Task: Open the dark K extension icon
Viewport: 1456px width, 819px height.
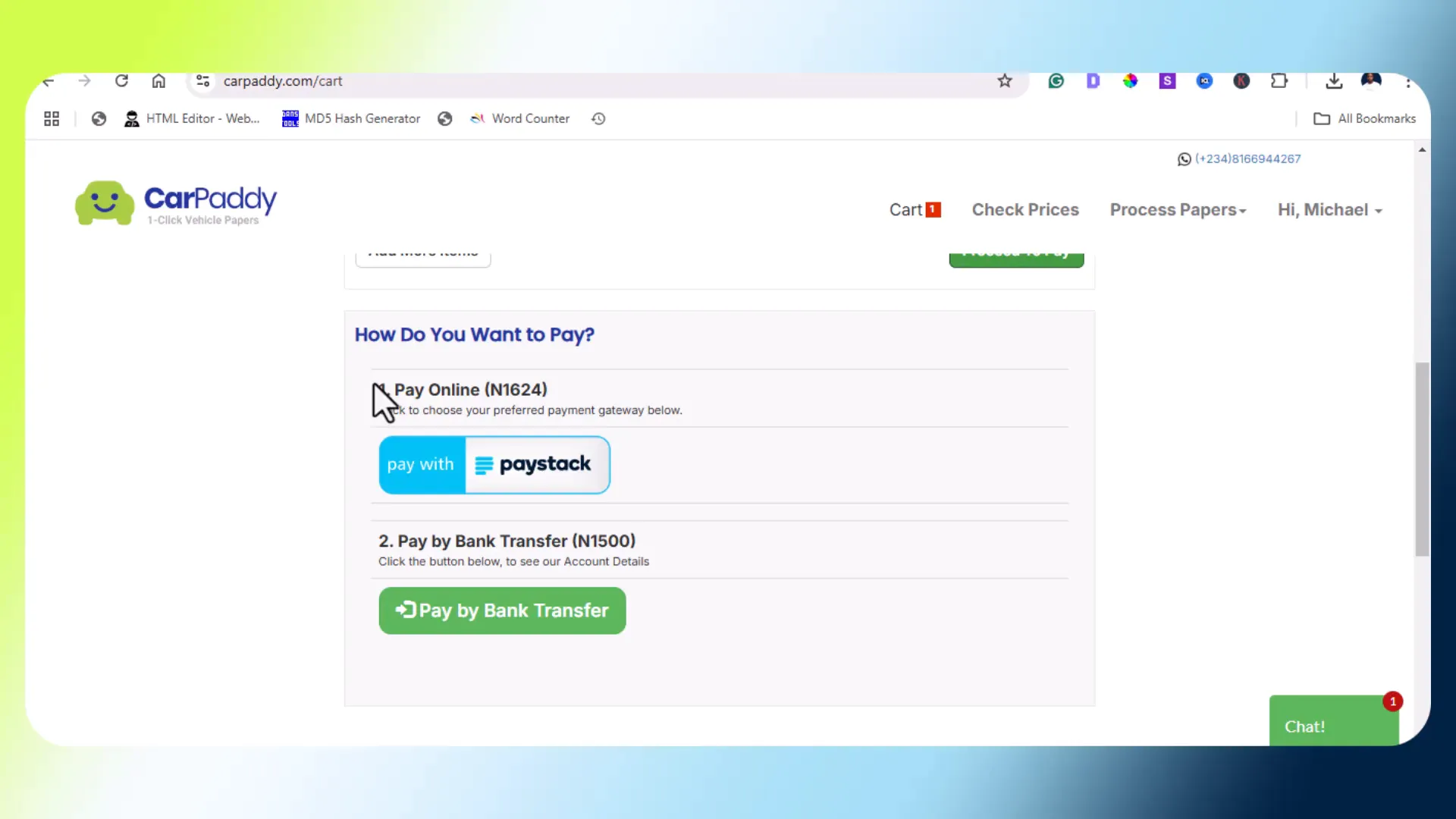Action: coord(1241,81)
